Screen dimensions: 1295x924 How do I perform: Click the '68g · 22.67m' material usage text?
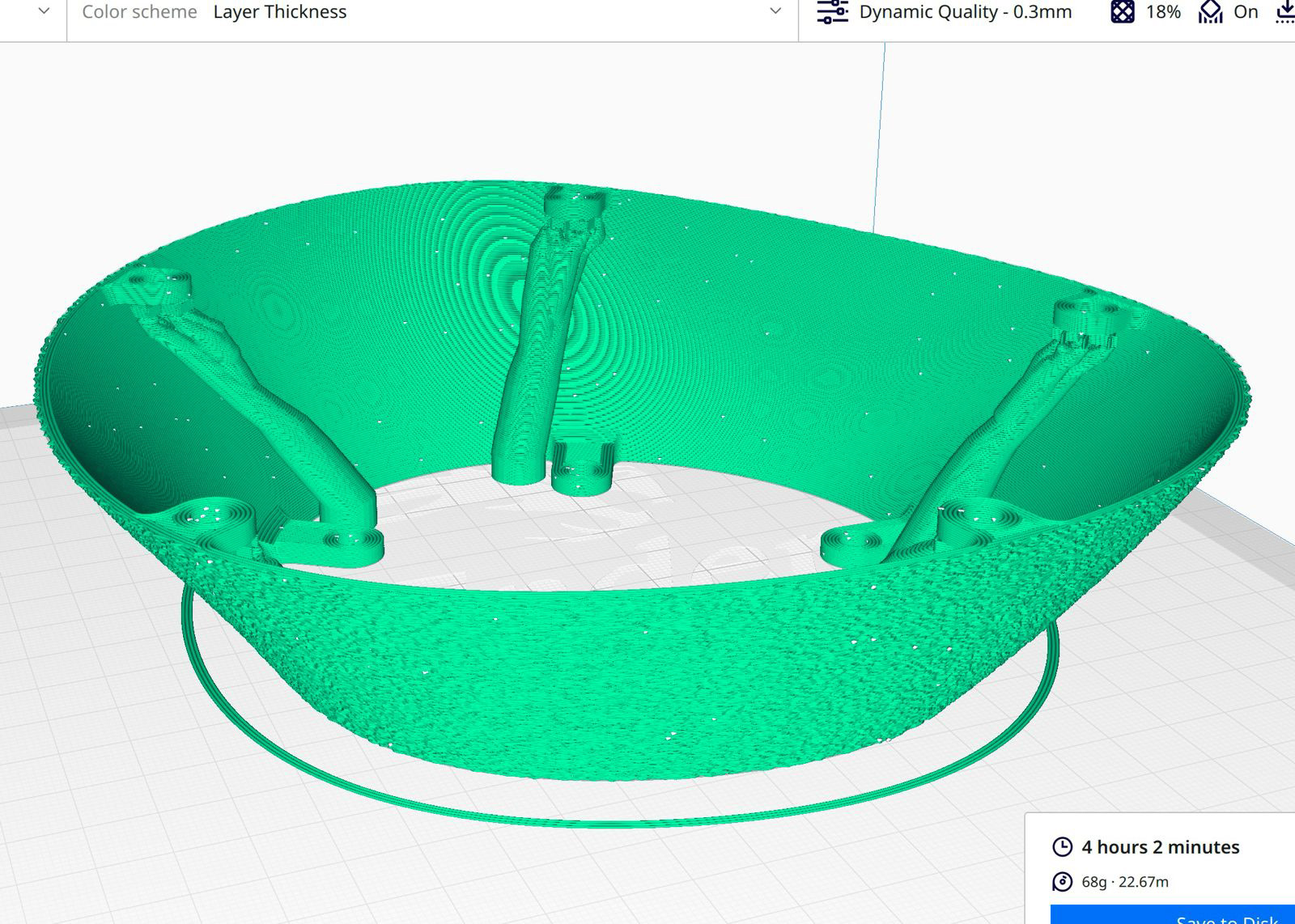tap(1125, 882)
